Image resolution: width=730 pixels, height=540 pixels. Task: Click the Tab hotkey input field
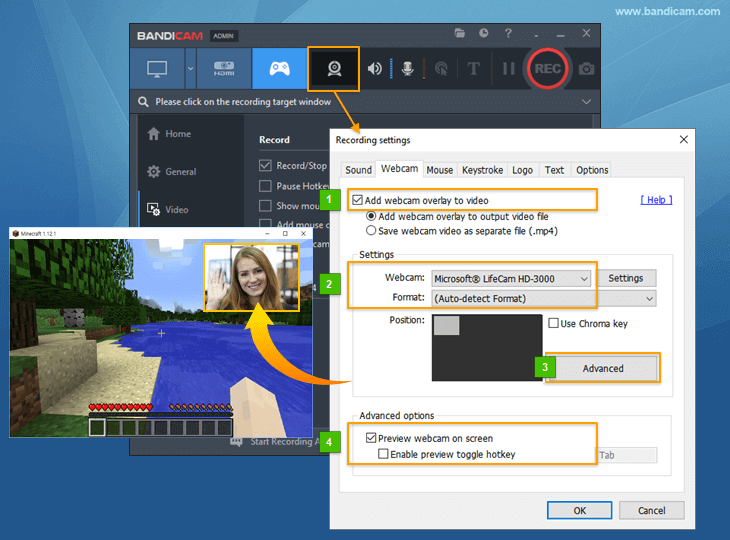[x=626, y=455]
